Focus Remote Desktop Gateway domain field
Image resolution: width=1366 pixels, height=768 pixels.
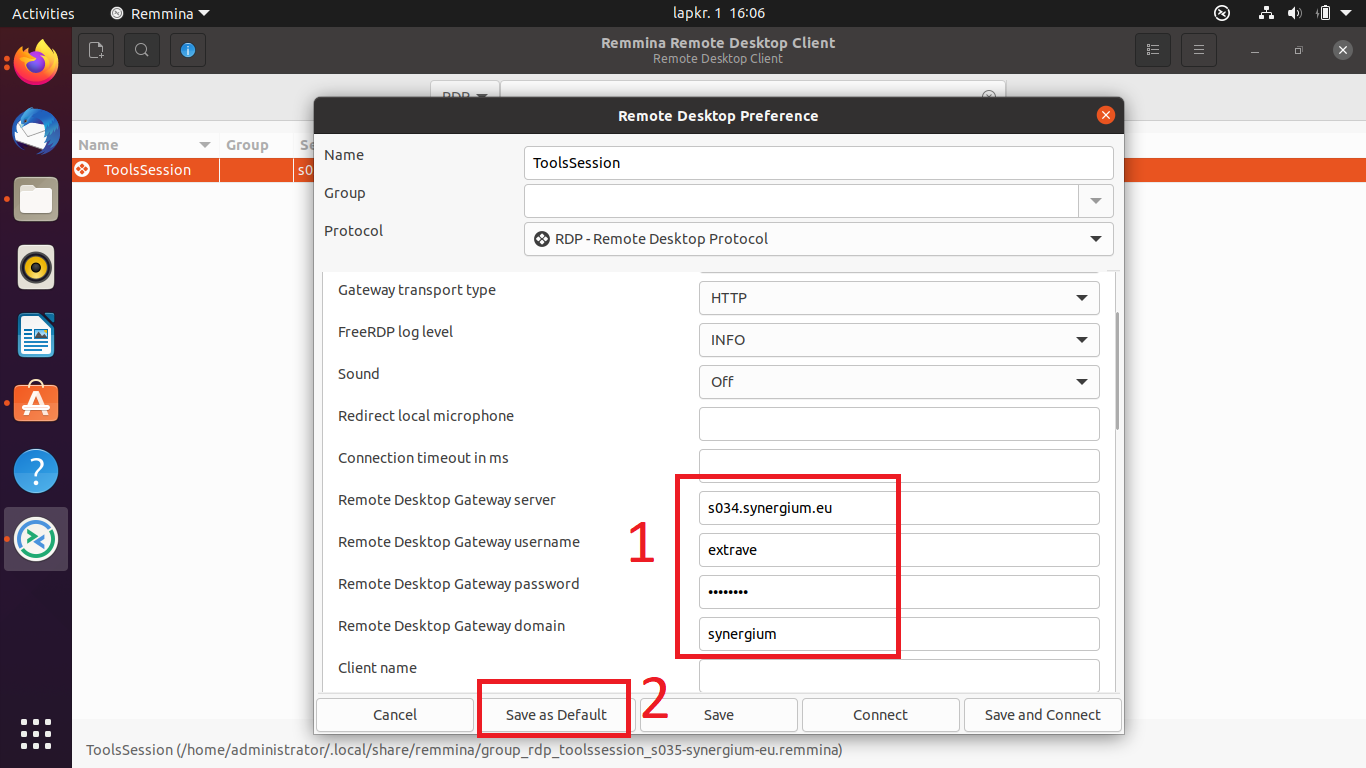coord(899,634)
